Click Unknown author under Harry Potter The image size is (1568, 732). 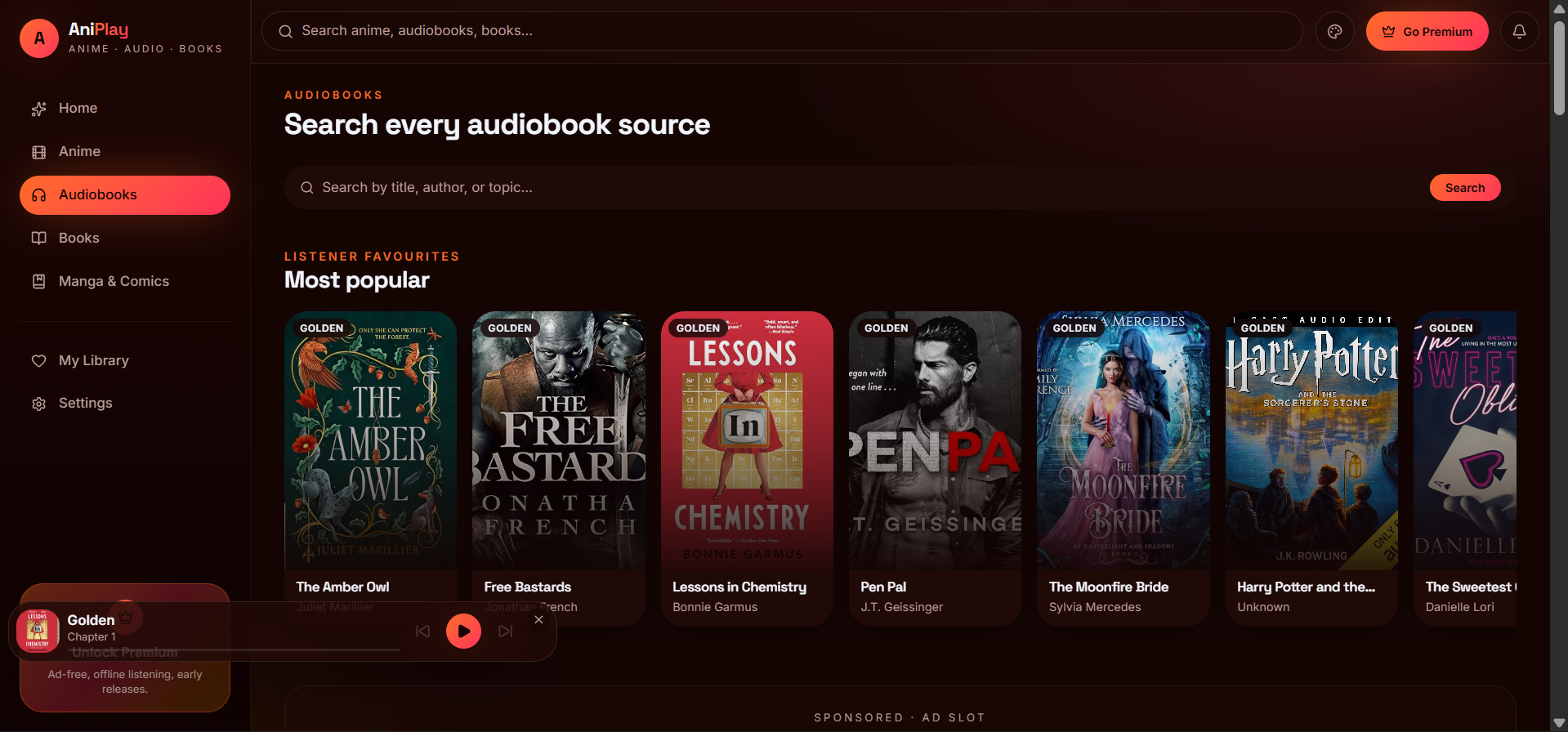click(x=1263, y=607)
